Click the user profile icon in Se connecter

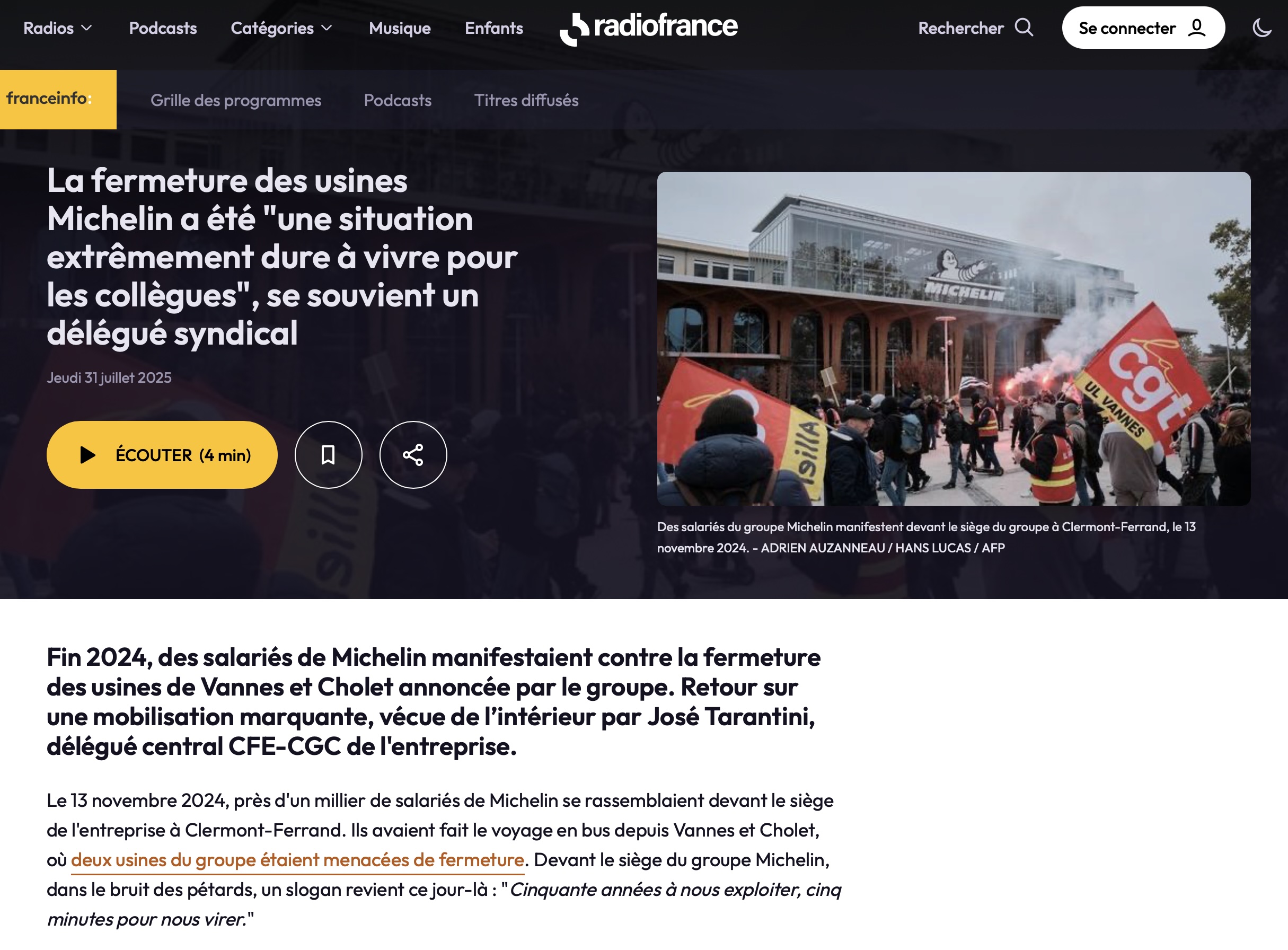(1197, 28)
